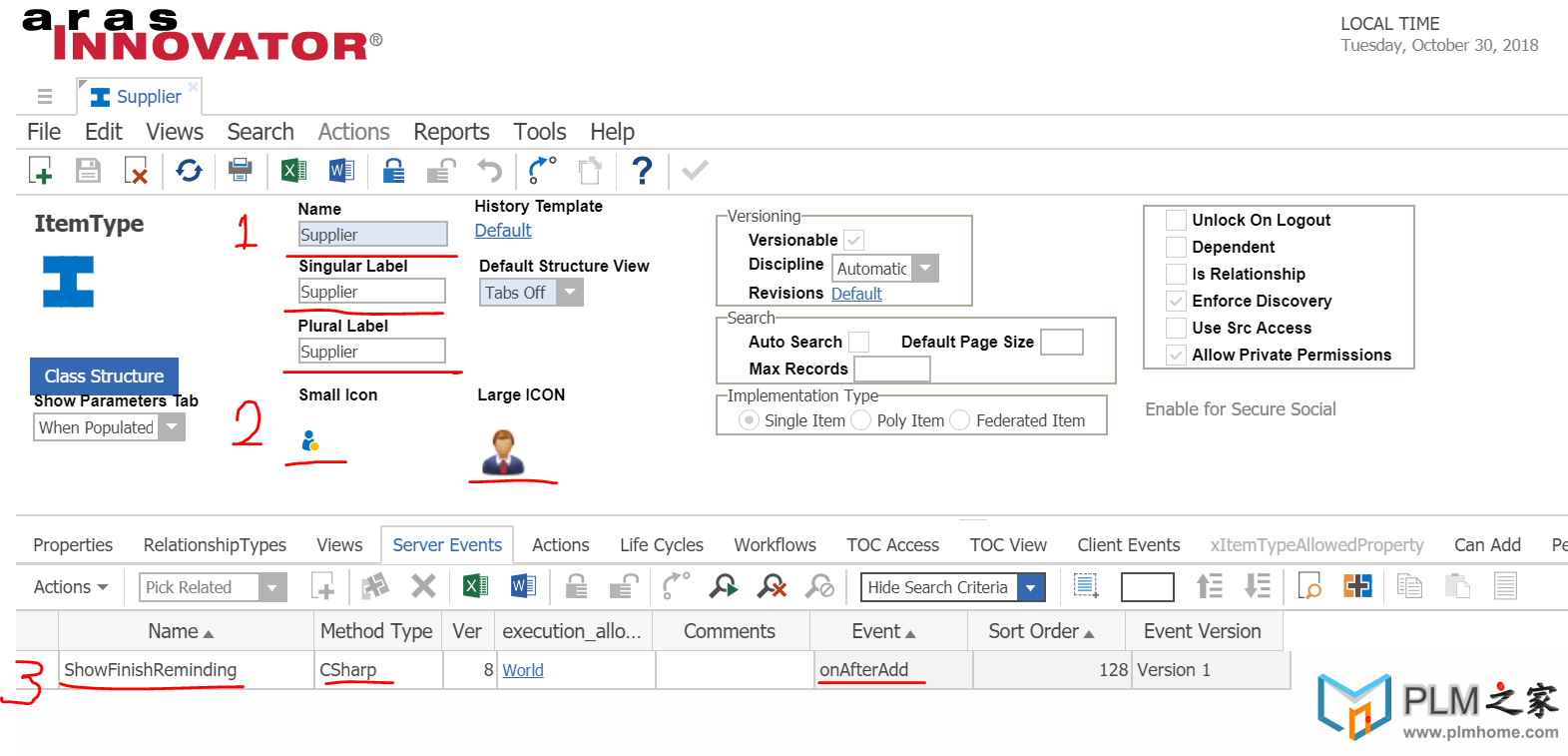The width and height of the screenshot is (1568, 756).
Task: Click the New Relationship icon in Server Events toolbar
Action: click(322, 586)
